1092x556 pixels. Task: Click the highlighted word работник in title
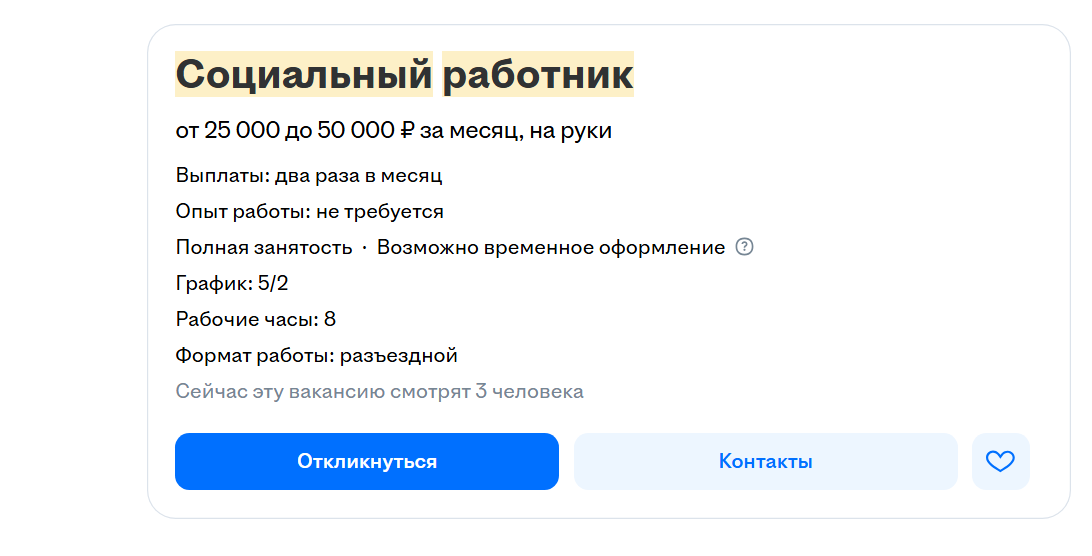pyautogui.click(x=538, y=74)
